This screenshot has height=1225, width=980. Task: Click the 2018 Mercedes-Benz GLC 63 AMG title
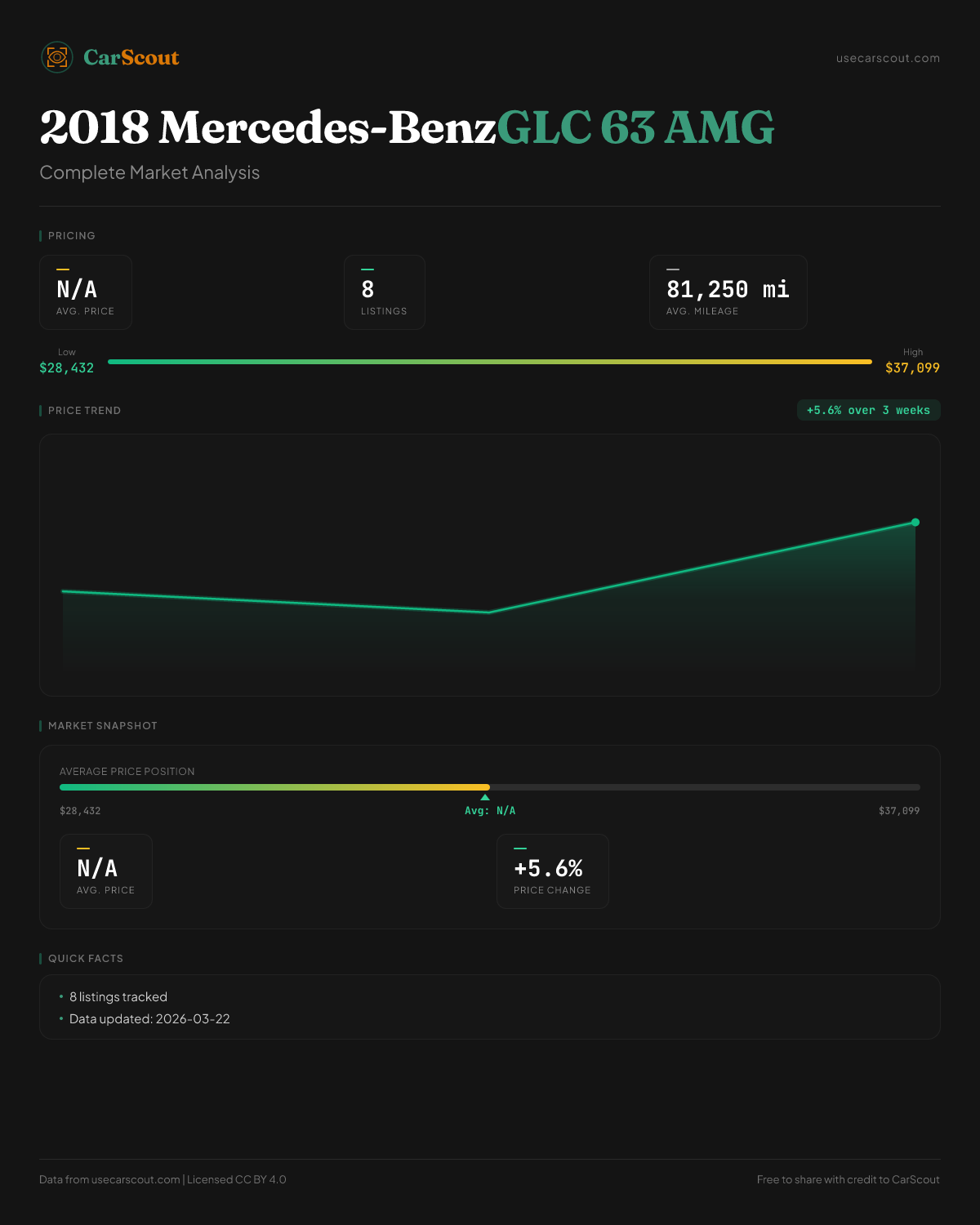click(x=407, y=127)
